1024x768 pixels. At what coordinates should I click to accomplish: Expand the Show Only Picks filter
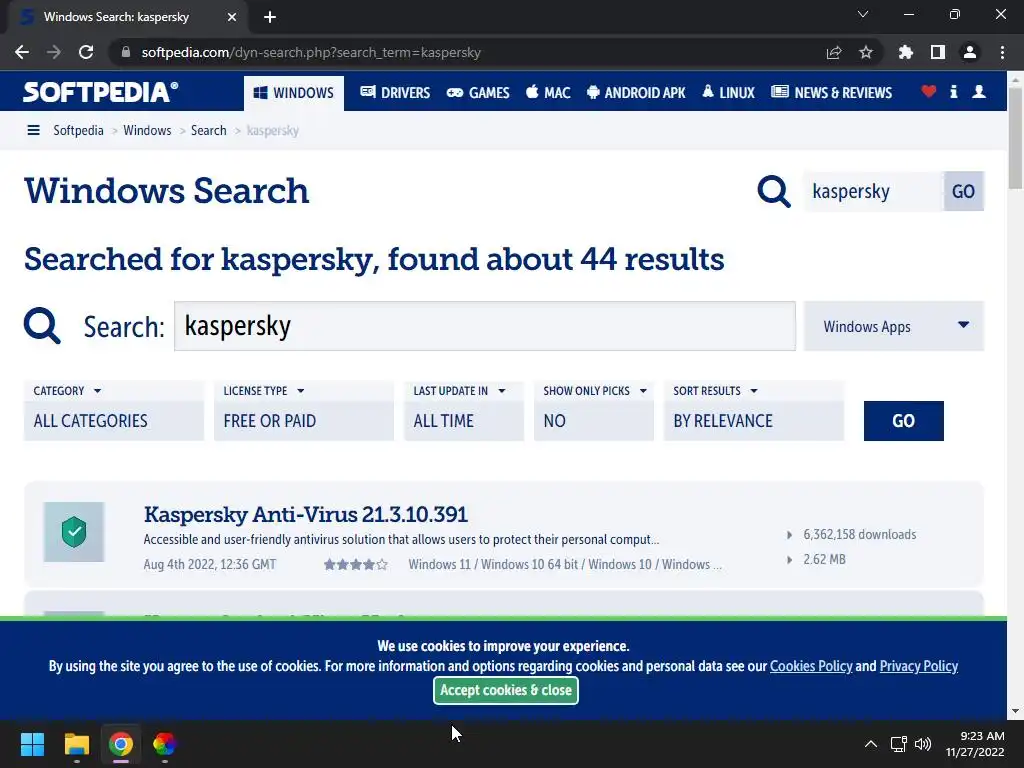click(x=594, y=391)
